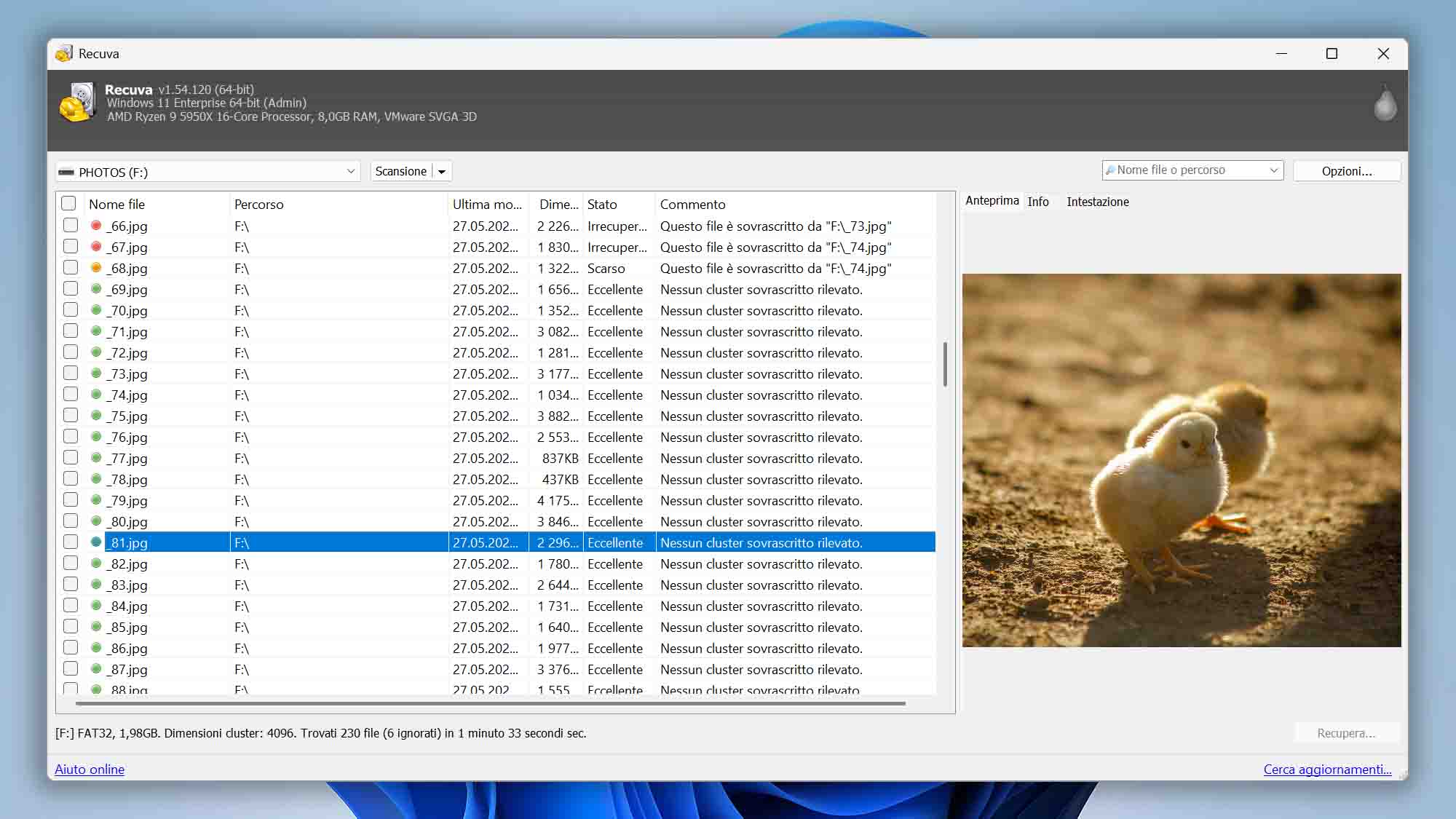Click the Recuva icon in the title bar

[64, 53]
